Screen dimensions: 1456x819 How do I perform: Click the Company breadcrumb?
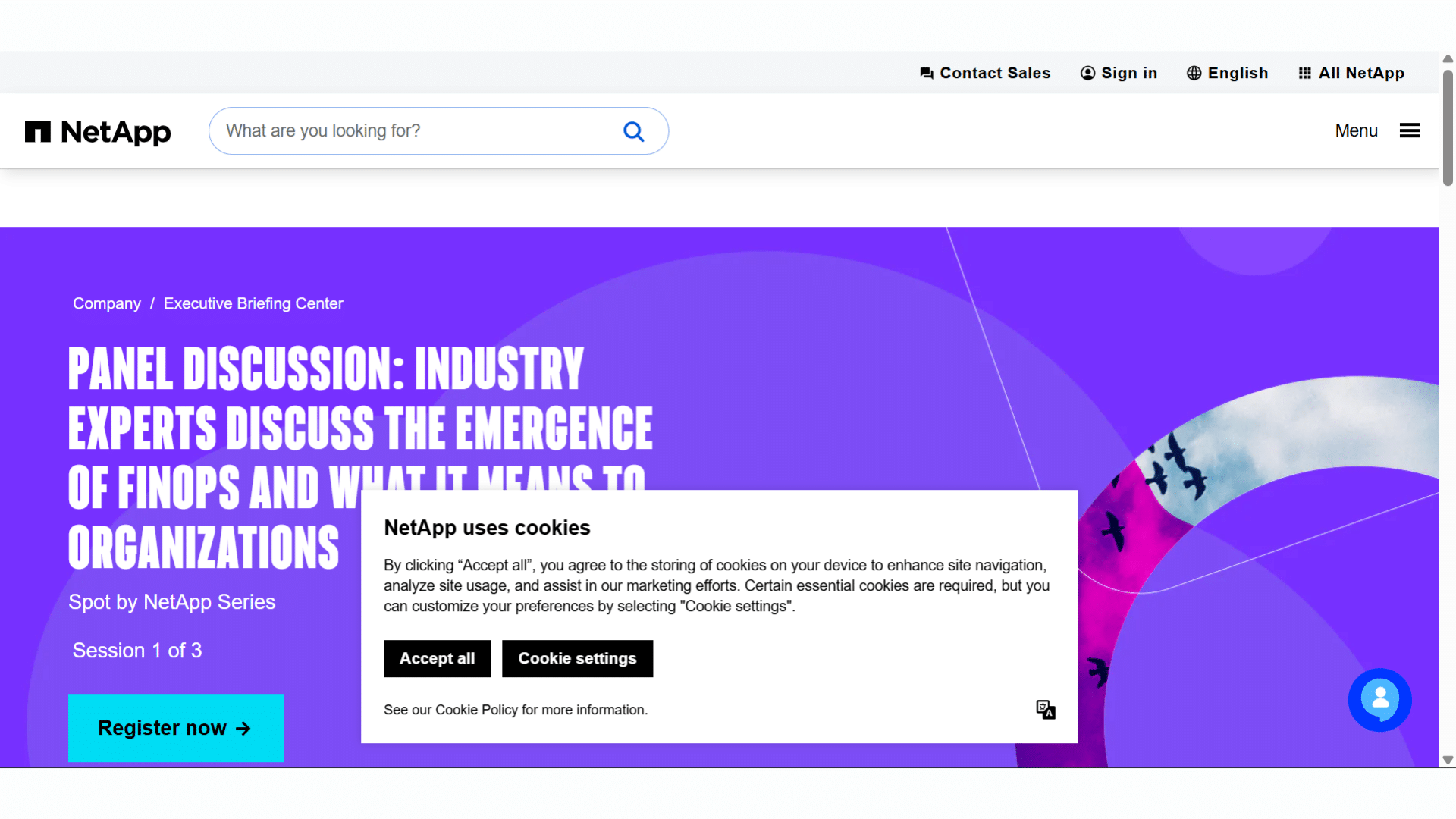[107, 303]
